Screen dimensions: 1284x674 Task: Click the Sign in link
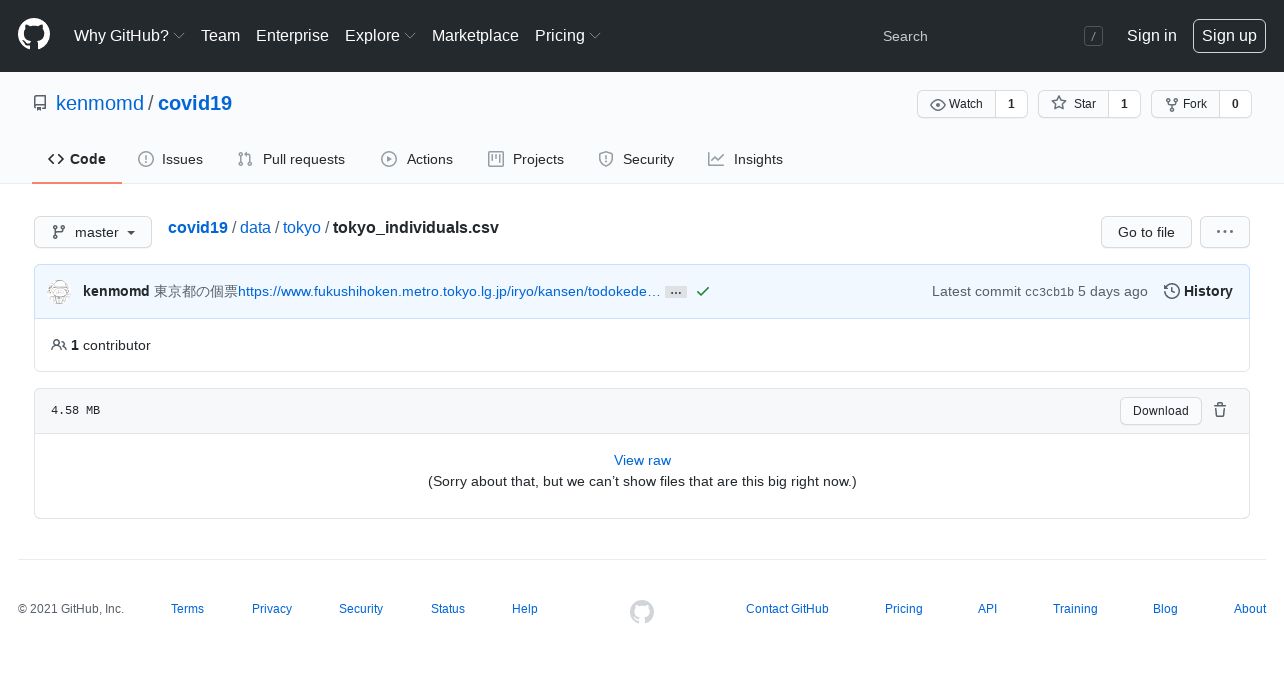point(1151,36)
